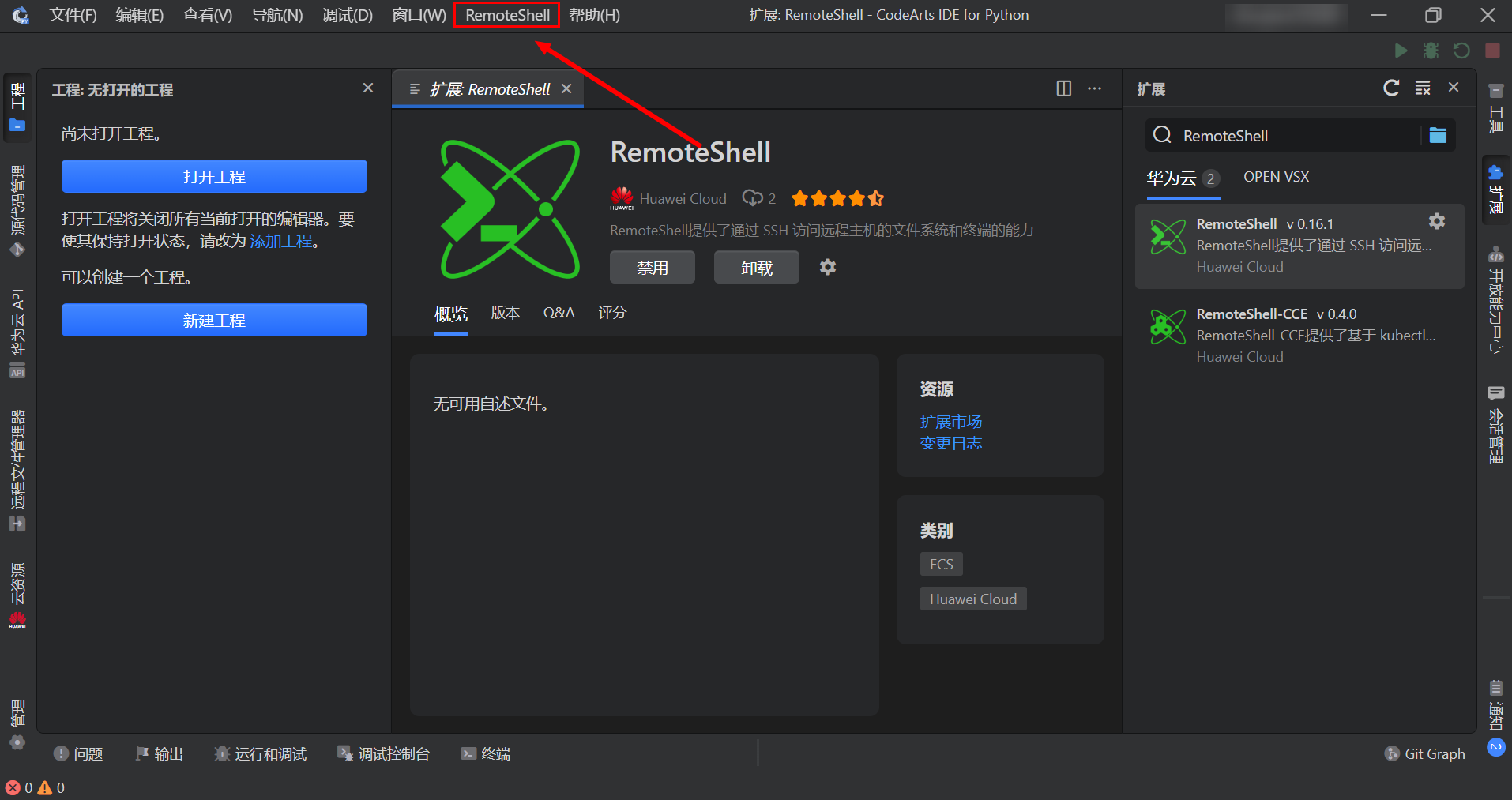The height and width of the screenshot is (800, 1512).
Task: Open the 工程 project sidebar panel
Action: (x=17, y=107)
